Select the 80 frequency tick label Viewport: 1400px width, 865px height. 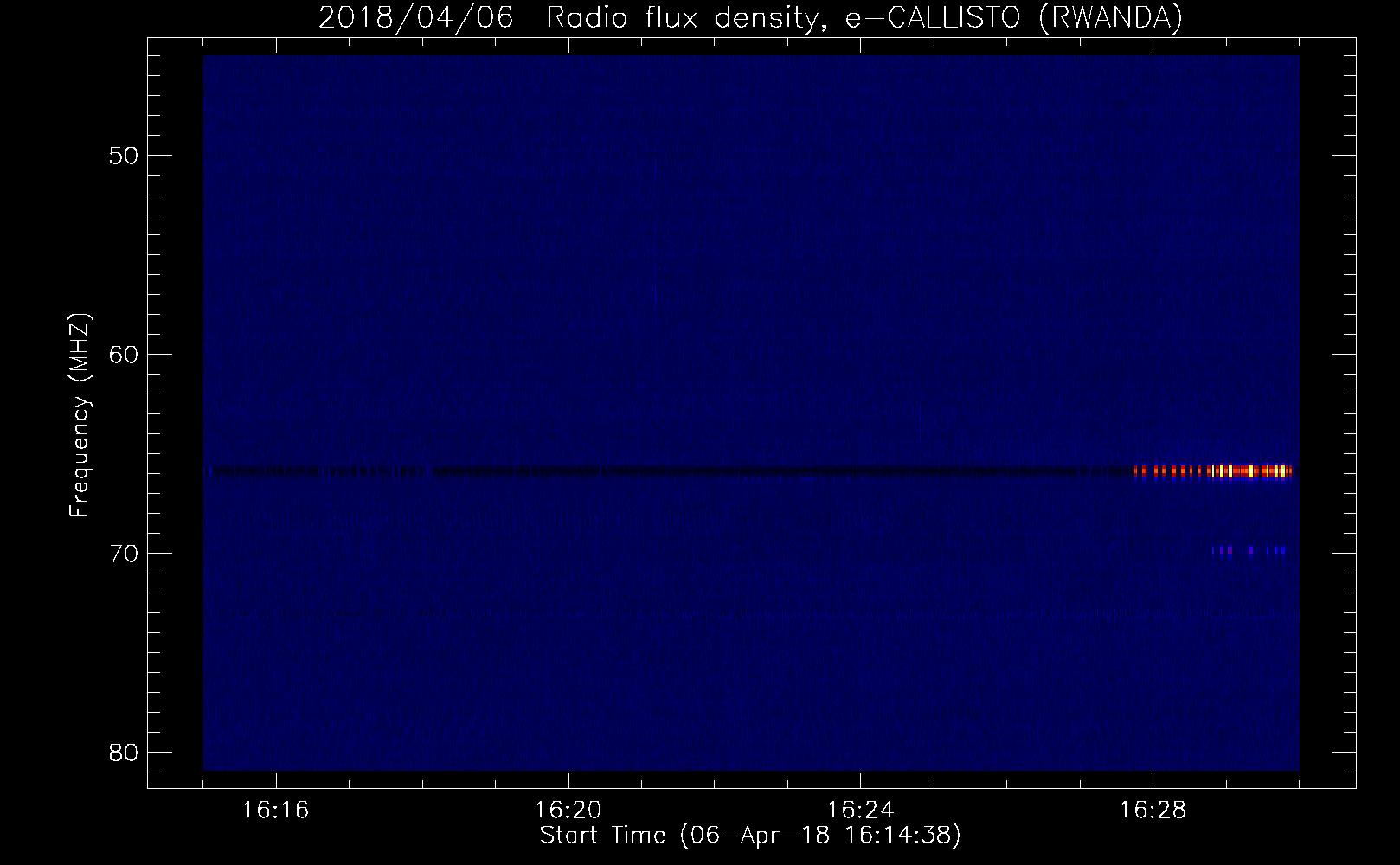tap(122, 753)
